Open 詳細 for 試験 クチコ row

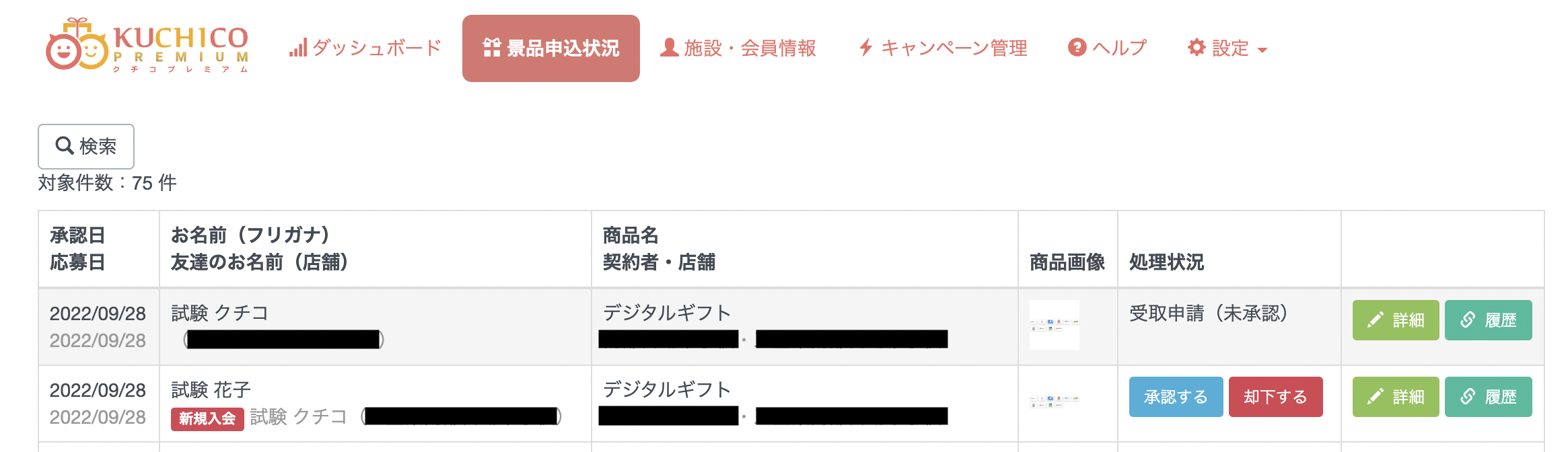[1396, 320]
